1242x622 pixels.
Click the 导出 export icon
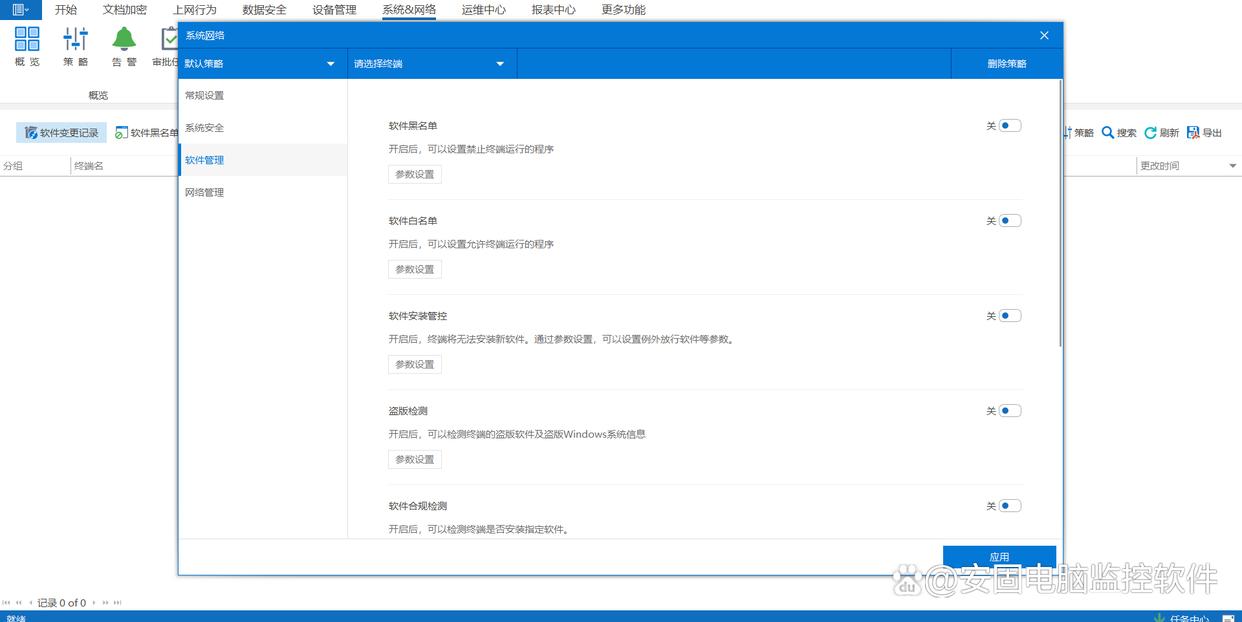pyautogui.click(x=1193, y=133)
